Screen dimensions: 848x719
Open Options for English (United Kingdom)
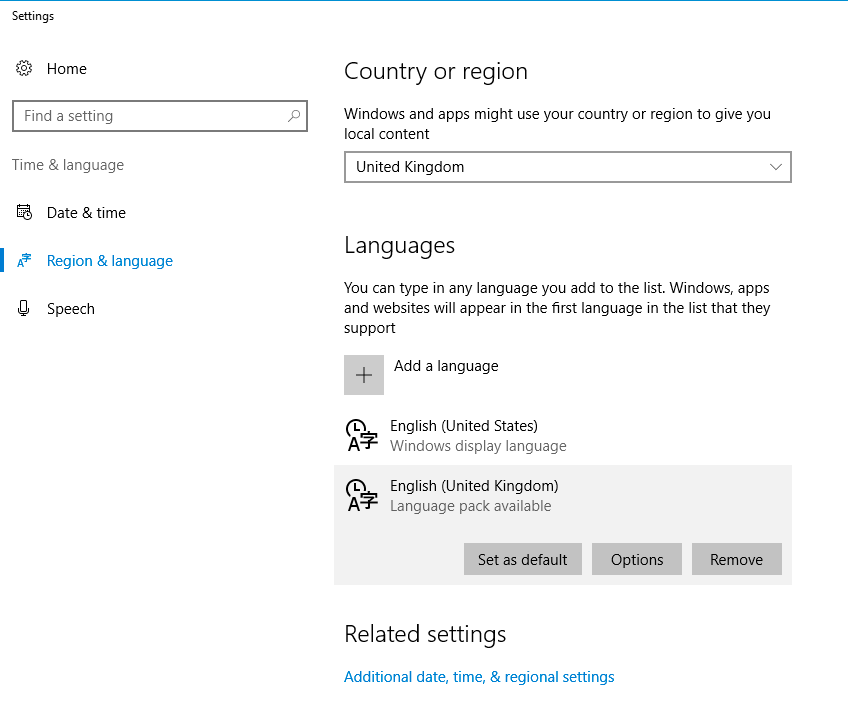637,559
